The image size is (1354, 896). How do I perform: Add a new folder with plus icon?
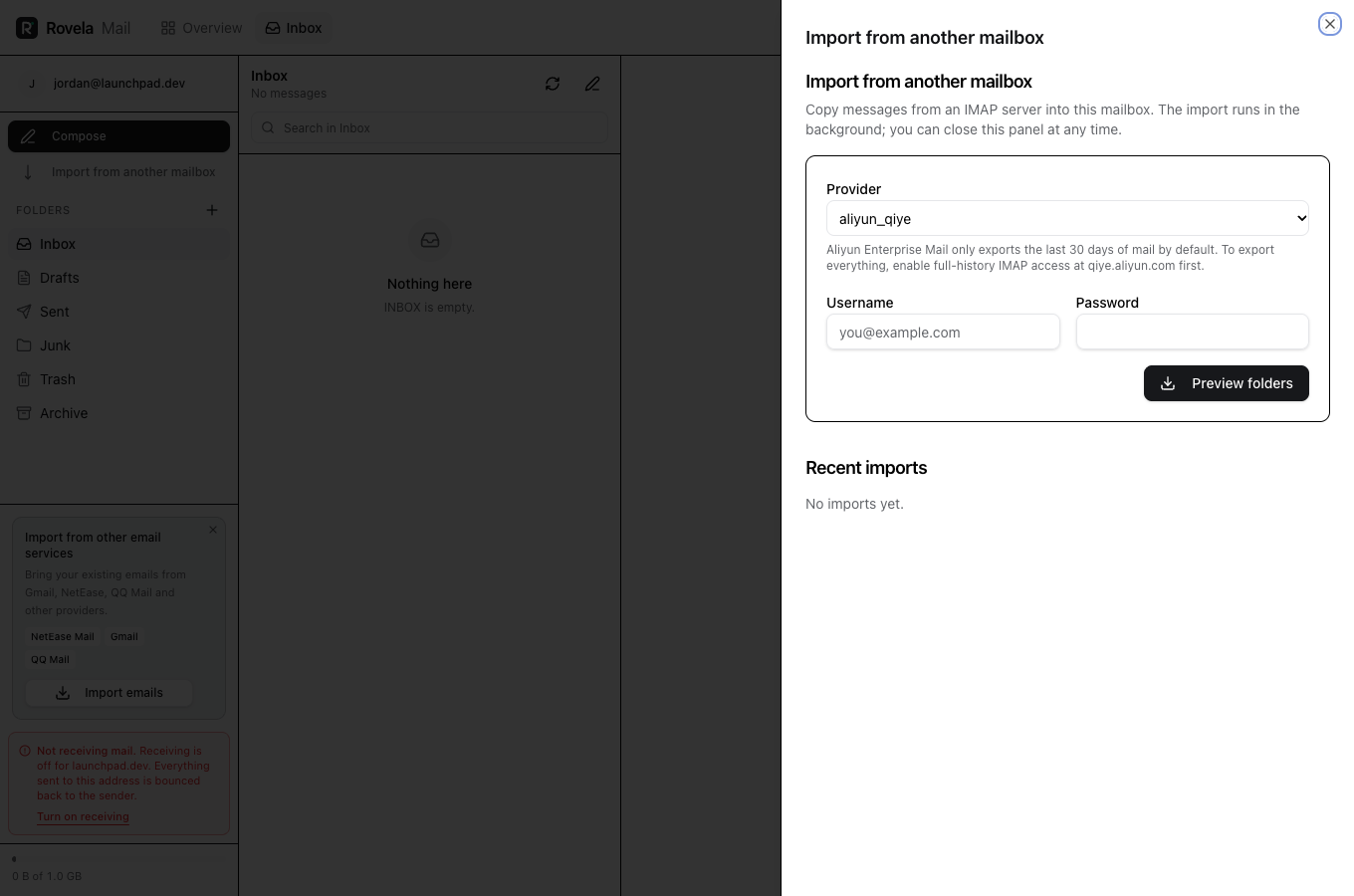[x=211, y=210]
